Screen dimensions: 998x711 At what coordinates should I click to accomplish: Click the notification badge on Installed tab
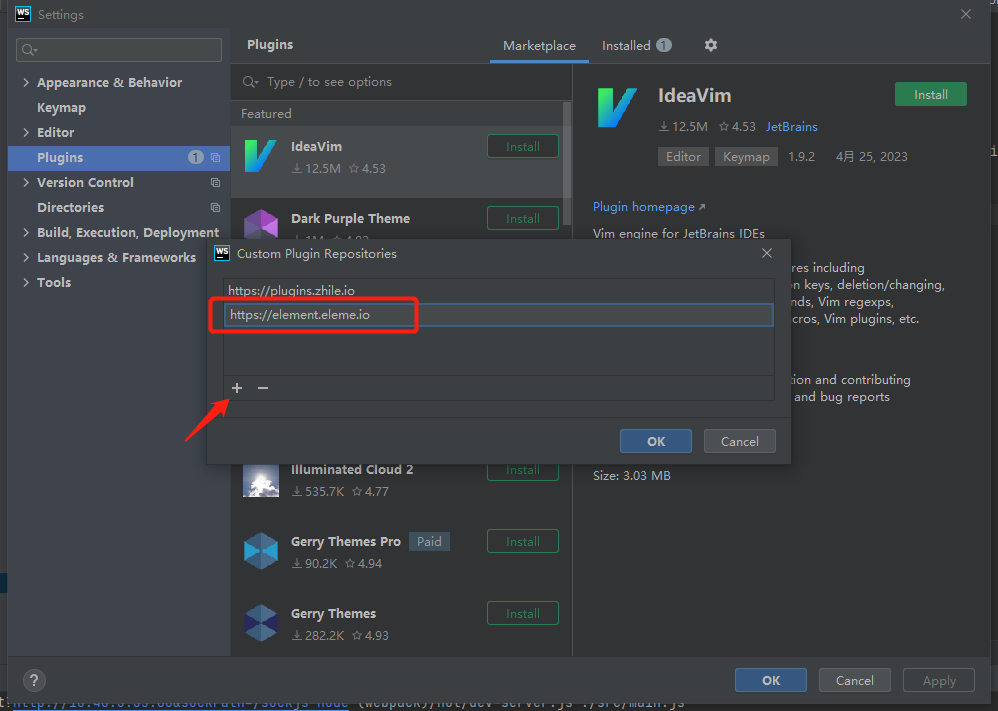[664, 45]
